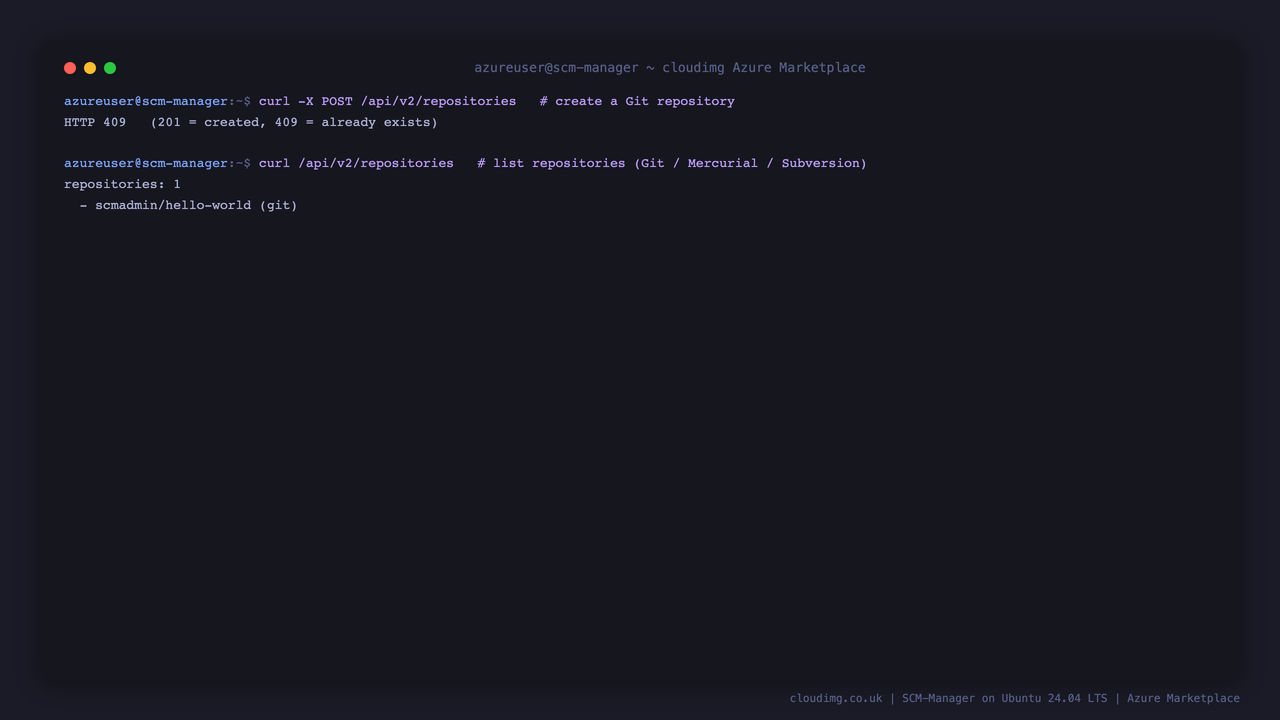
Task: Click the 'repositories: 1' output line
Action: pos(122,184)
